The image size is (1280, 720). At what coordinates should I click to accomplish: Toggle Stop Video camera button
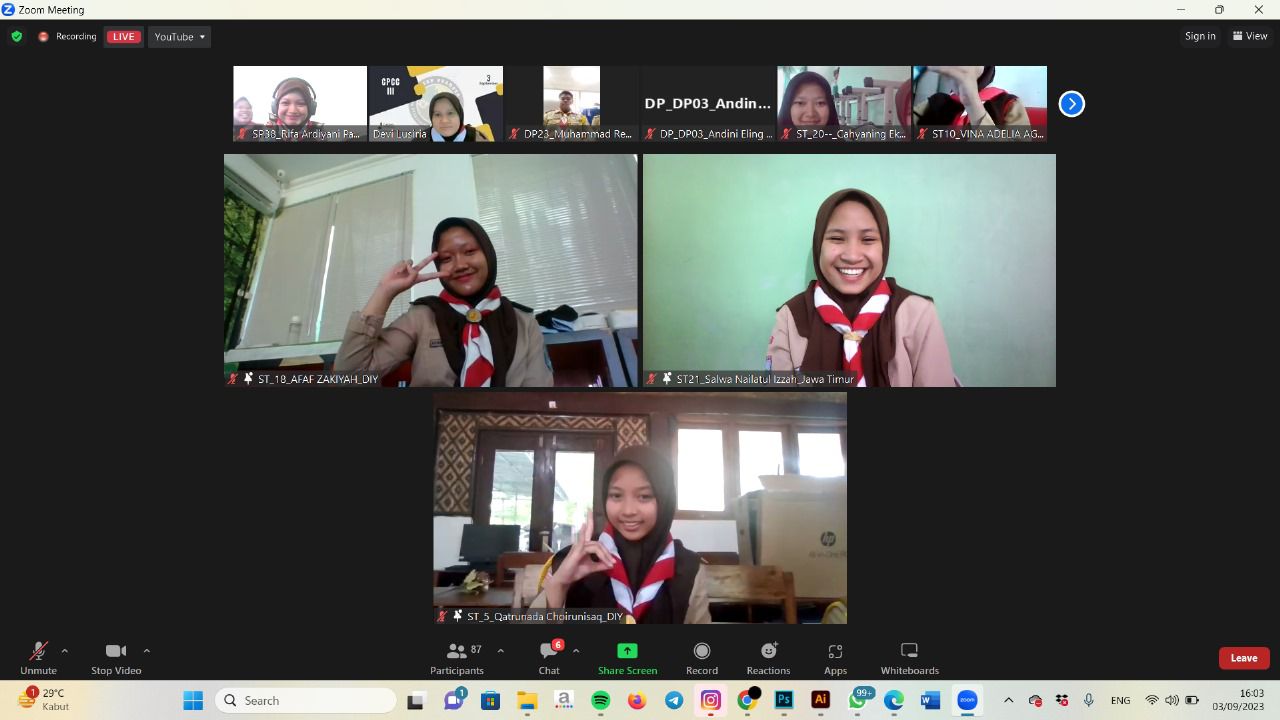click(x=116, y=658)
